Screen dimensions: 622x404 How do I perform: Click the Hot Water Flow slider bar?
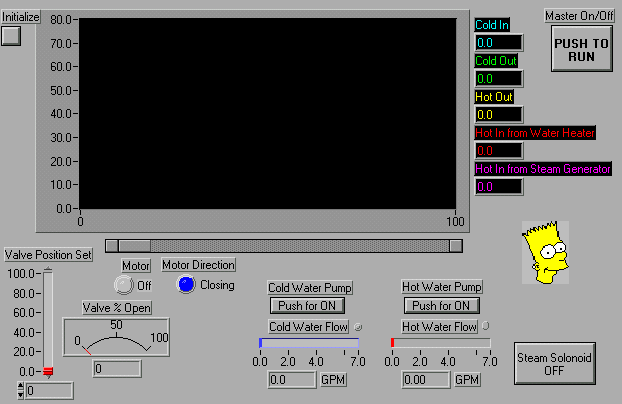point(441,343)
